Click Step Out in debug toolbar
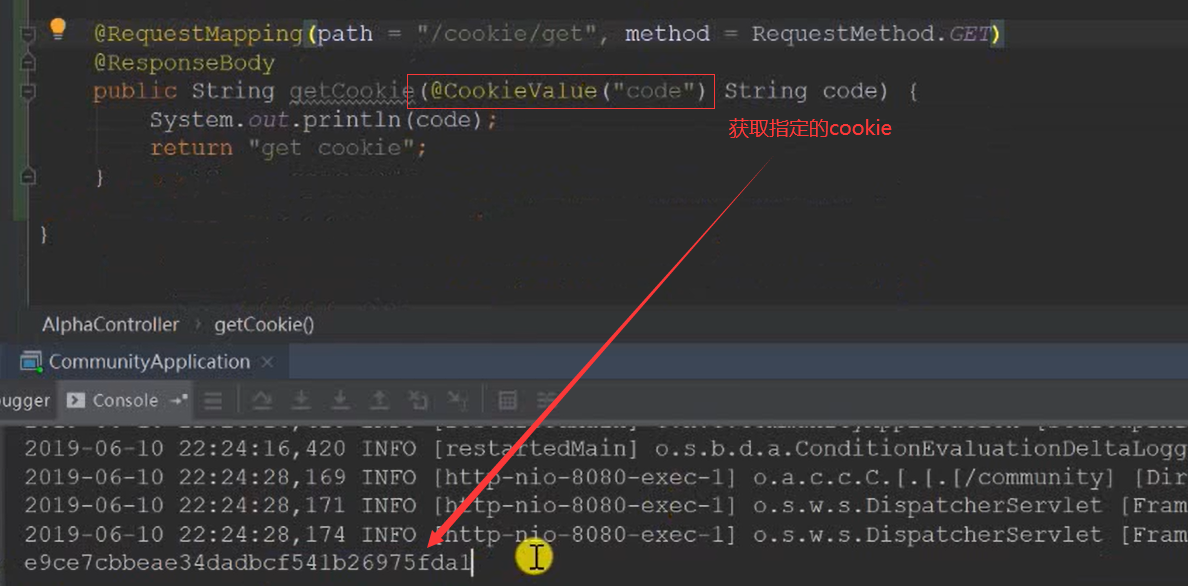Screen dimensions: 1188x586 click(379, 400)
